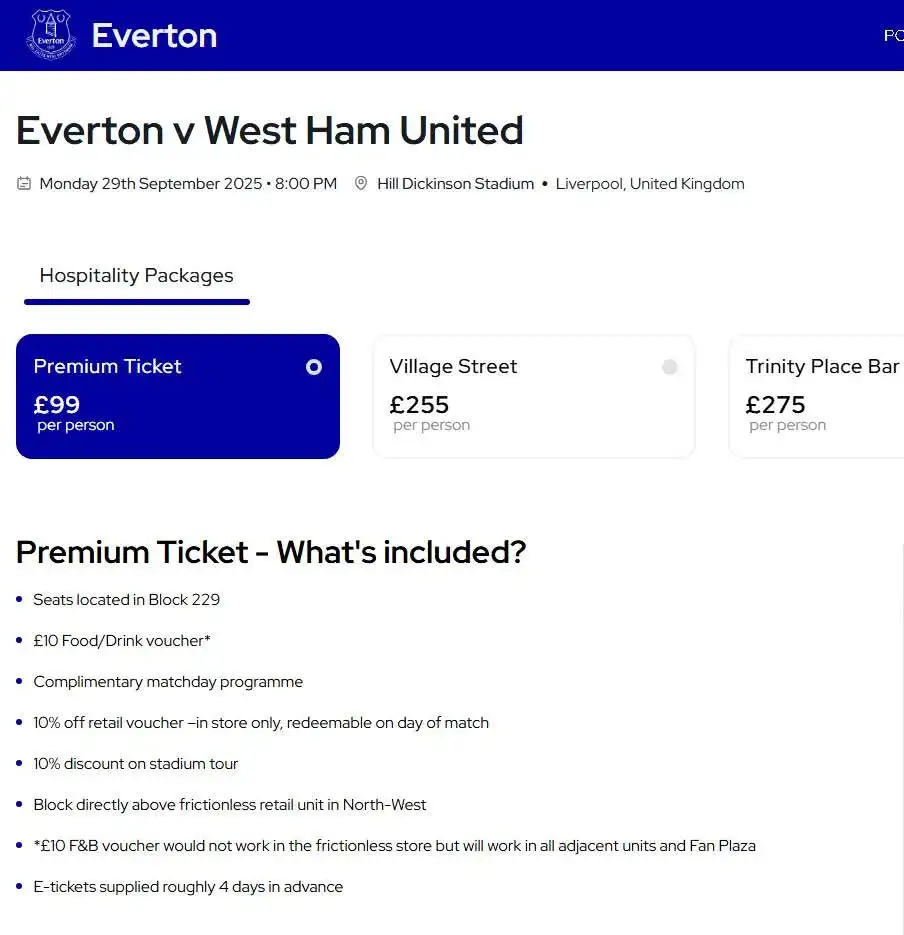Click the Everton wordmark in the header
The width and height of the screenshot is (904, 935).
[x=154, y=36]
